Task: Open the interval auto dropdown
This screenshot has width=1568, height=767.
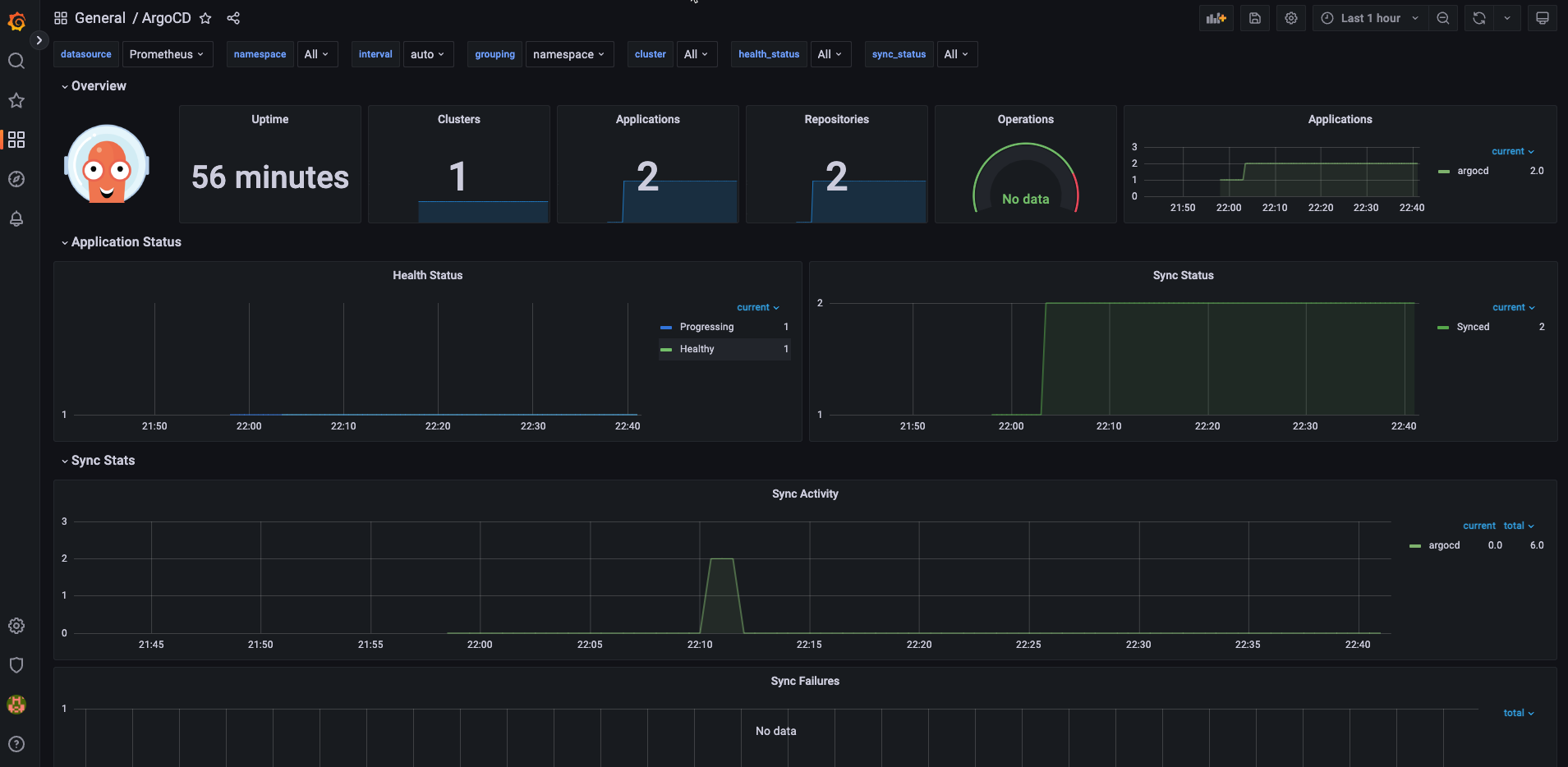Action: tap(428, 54)
